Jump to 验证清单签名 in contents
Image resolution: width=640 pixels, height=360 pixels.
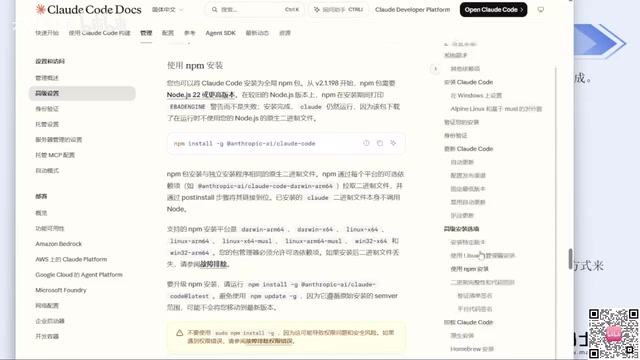click(x=474, y=296)
